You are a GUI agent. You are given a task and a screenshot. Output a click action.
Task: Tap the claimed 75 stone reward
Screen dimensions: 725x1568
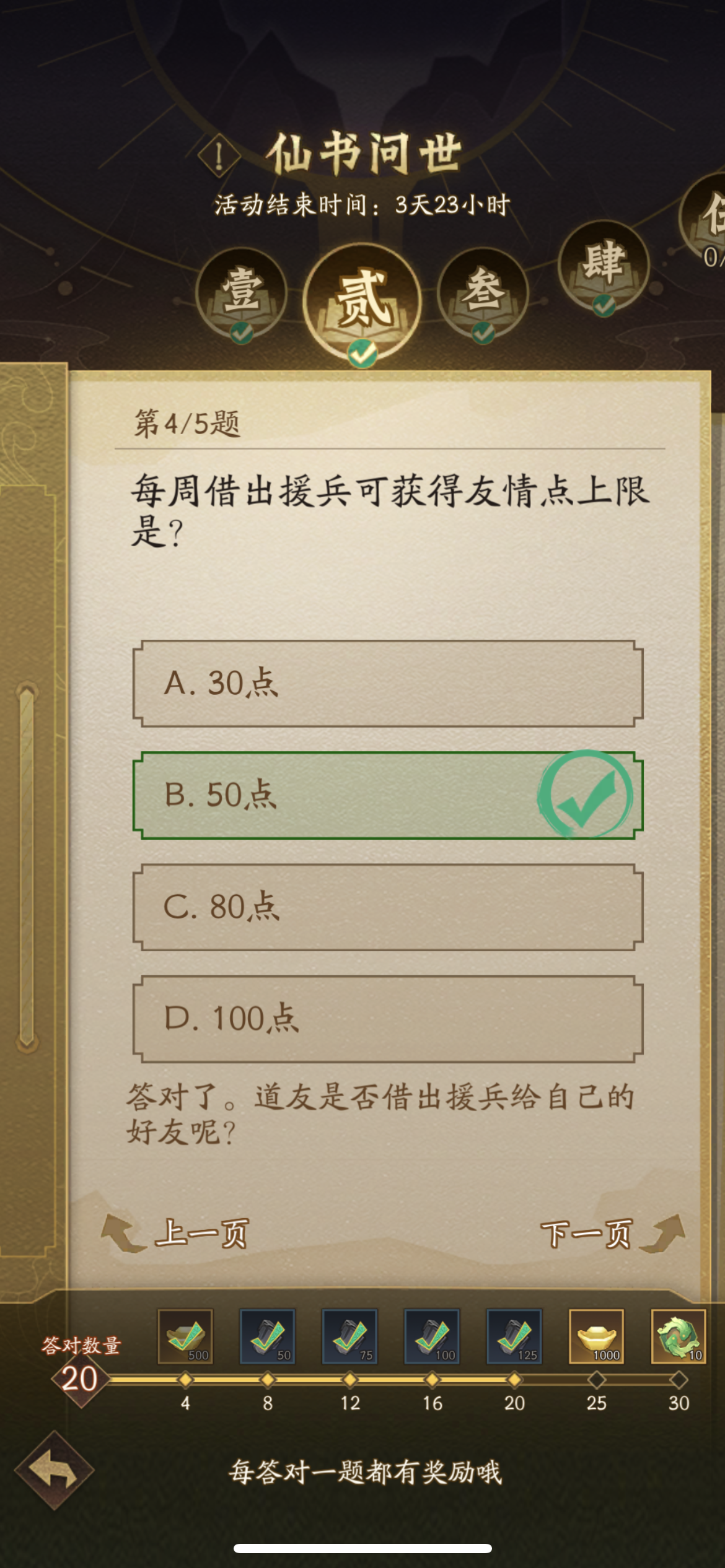350,1336
